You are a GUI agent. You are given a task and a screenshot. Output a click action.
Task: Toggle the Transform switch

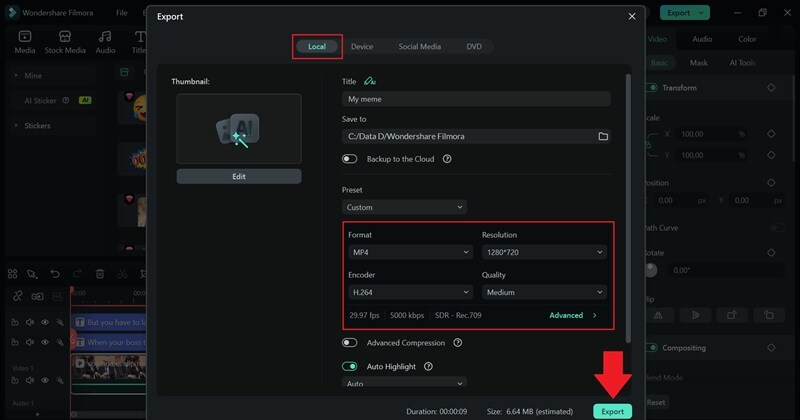click(x=652, y=88)
